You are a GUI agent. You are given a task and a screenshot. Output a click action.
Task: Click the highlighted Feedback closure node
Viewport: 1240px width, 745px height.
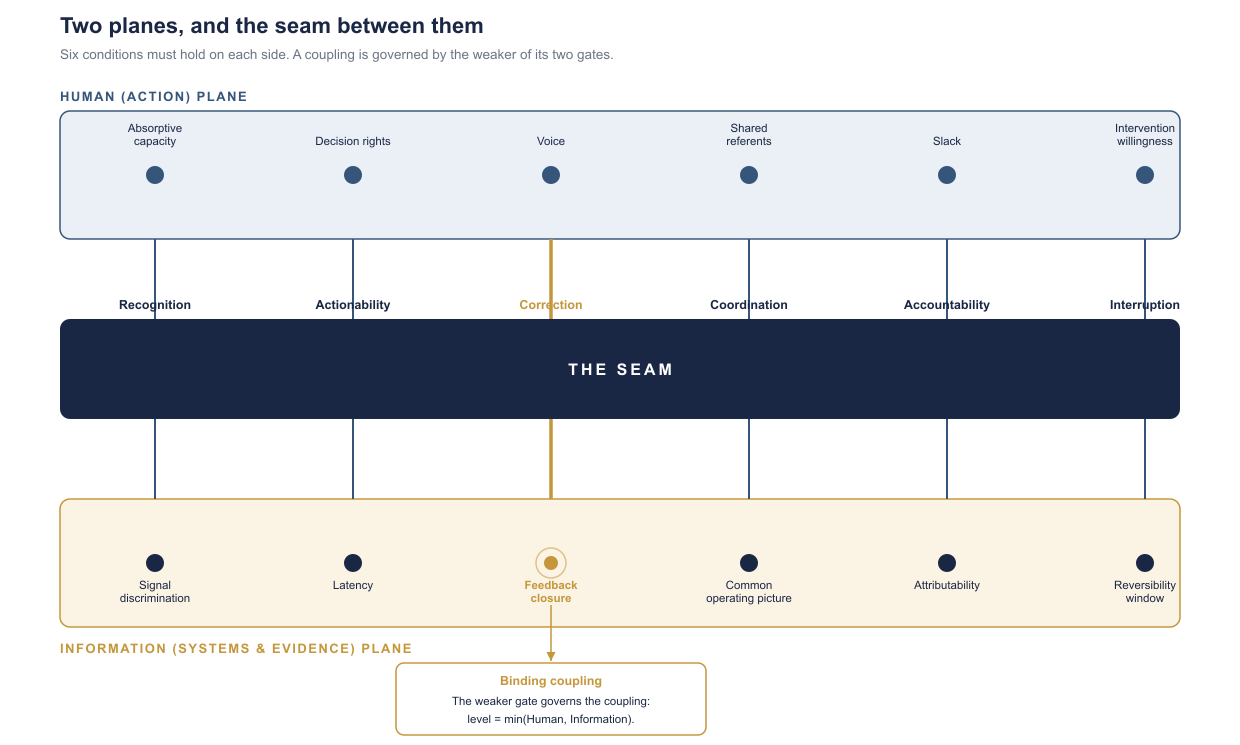click(x=551, y=563)
